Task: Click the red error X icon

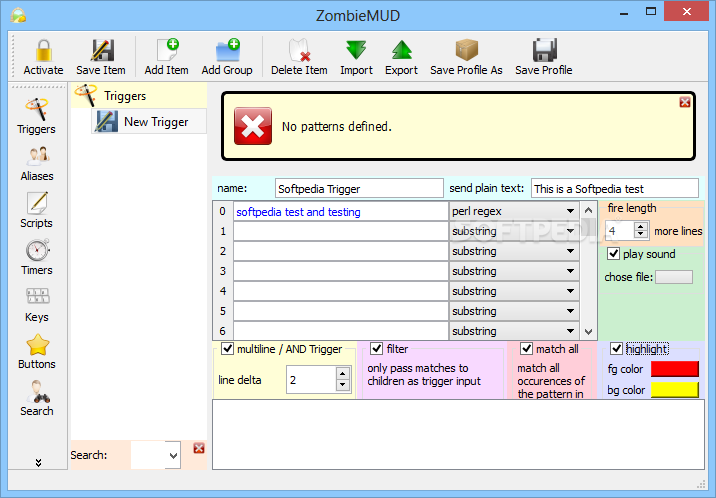Action: (253, 126)
